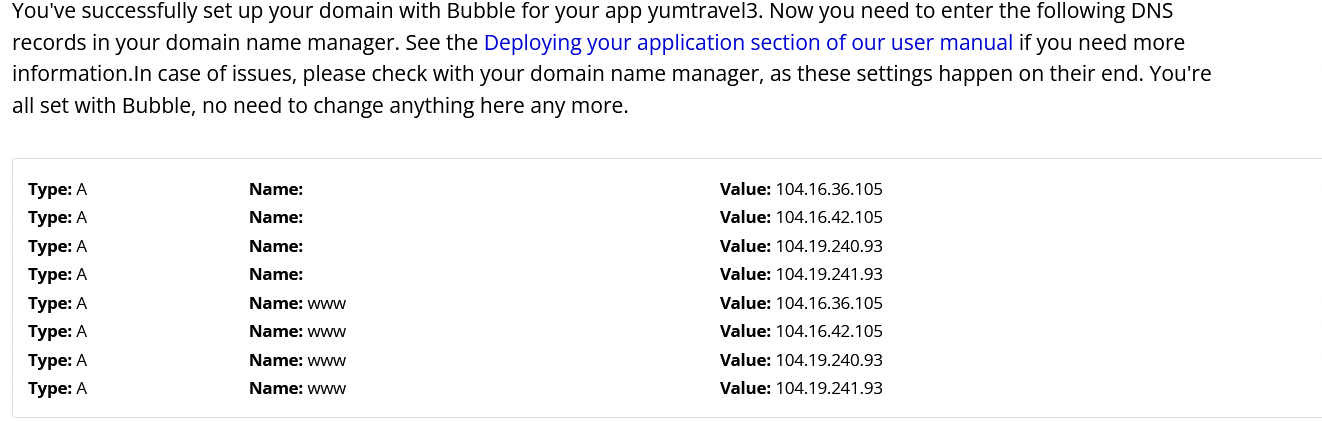Click the empty Name label of the topmost record

click(275, 189)
